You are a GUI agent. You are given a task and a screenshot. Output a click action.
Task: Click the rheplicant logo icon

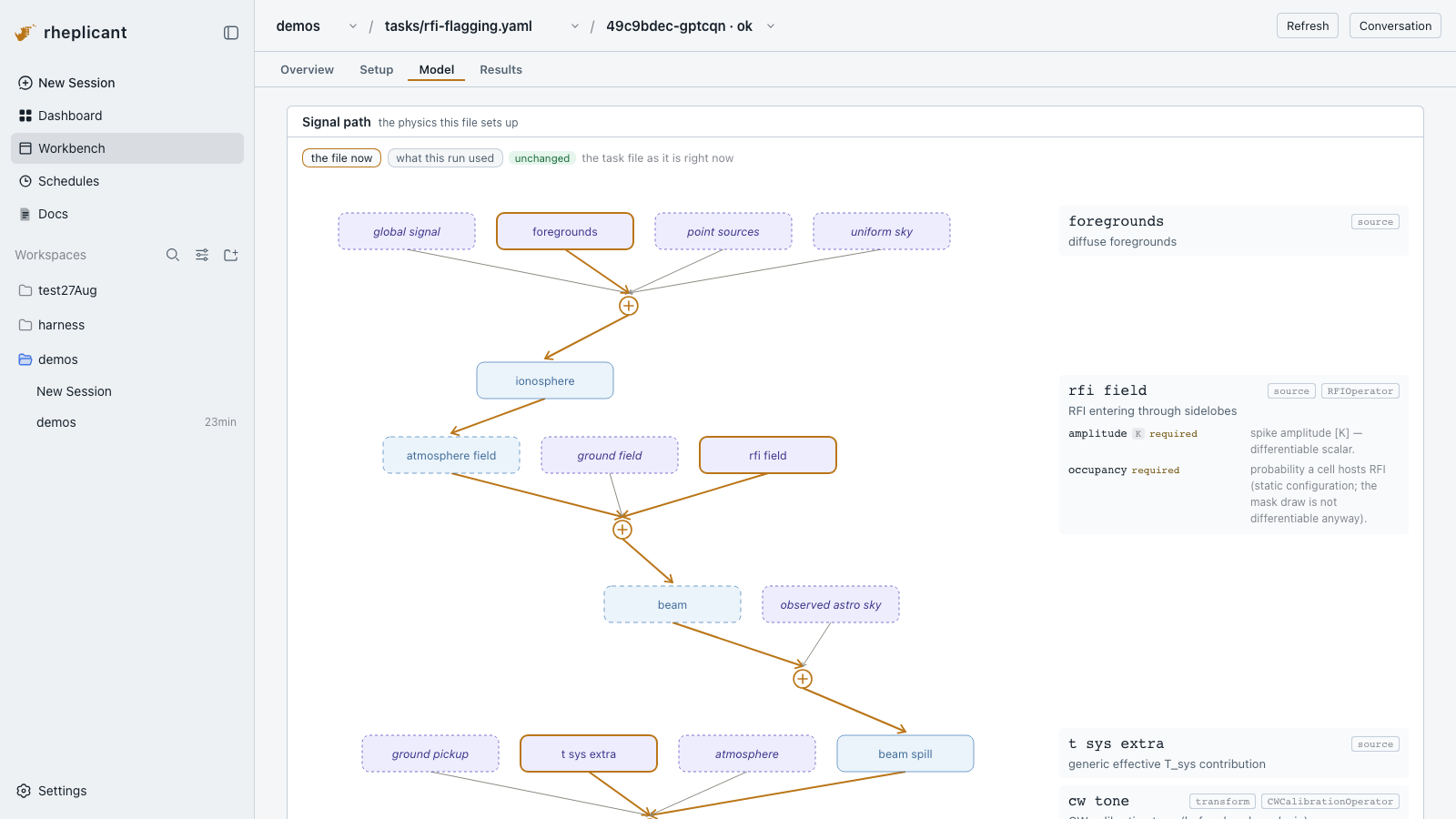(x=25, y=33)
